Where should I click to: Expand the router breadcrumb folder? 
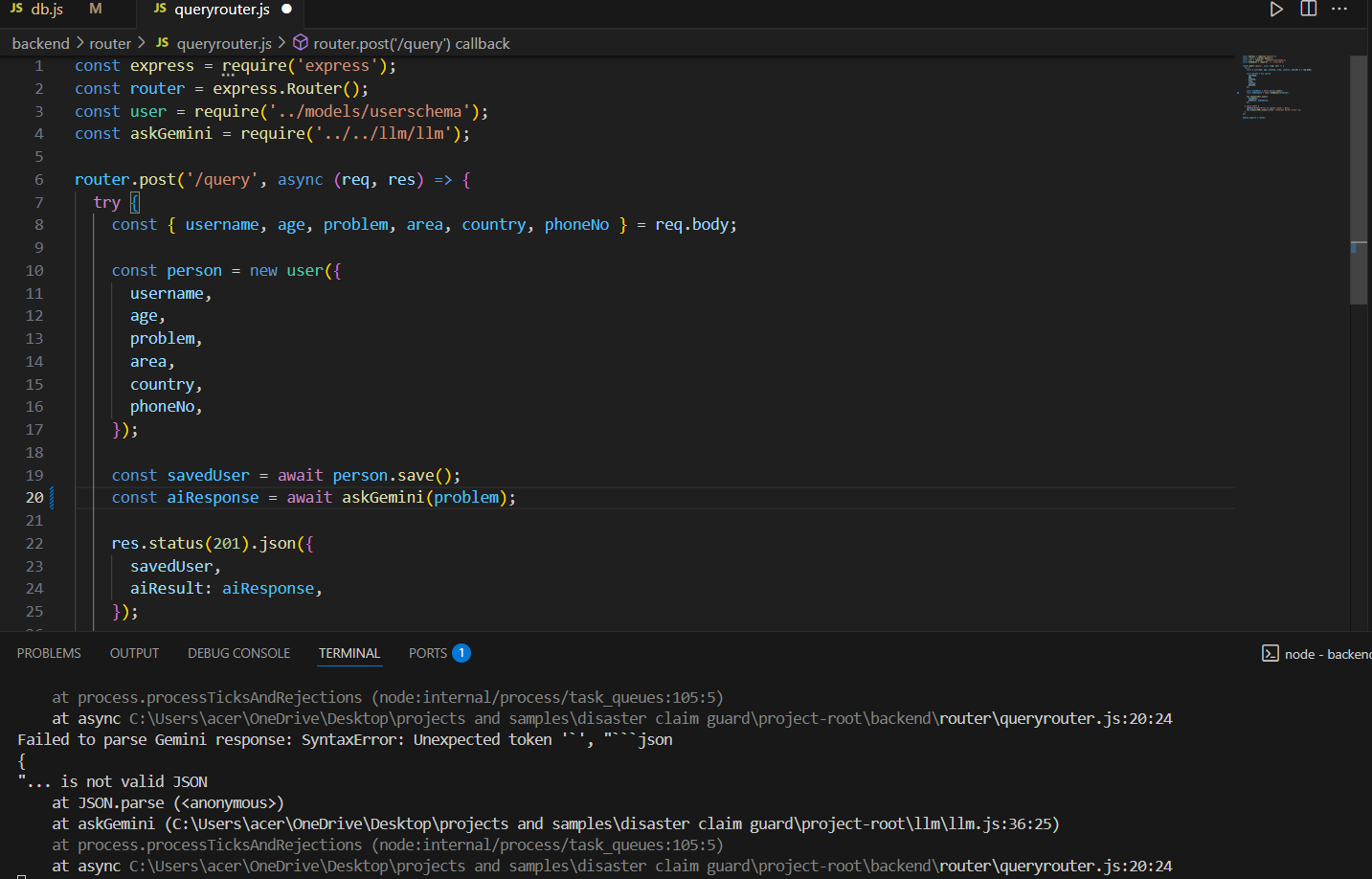click(110, 43)
